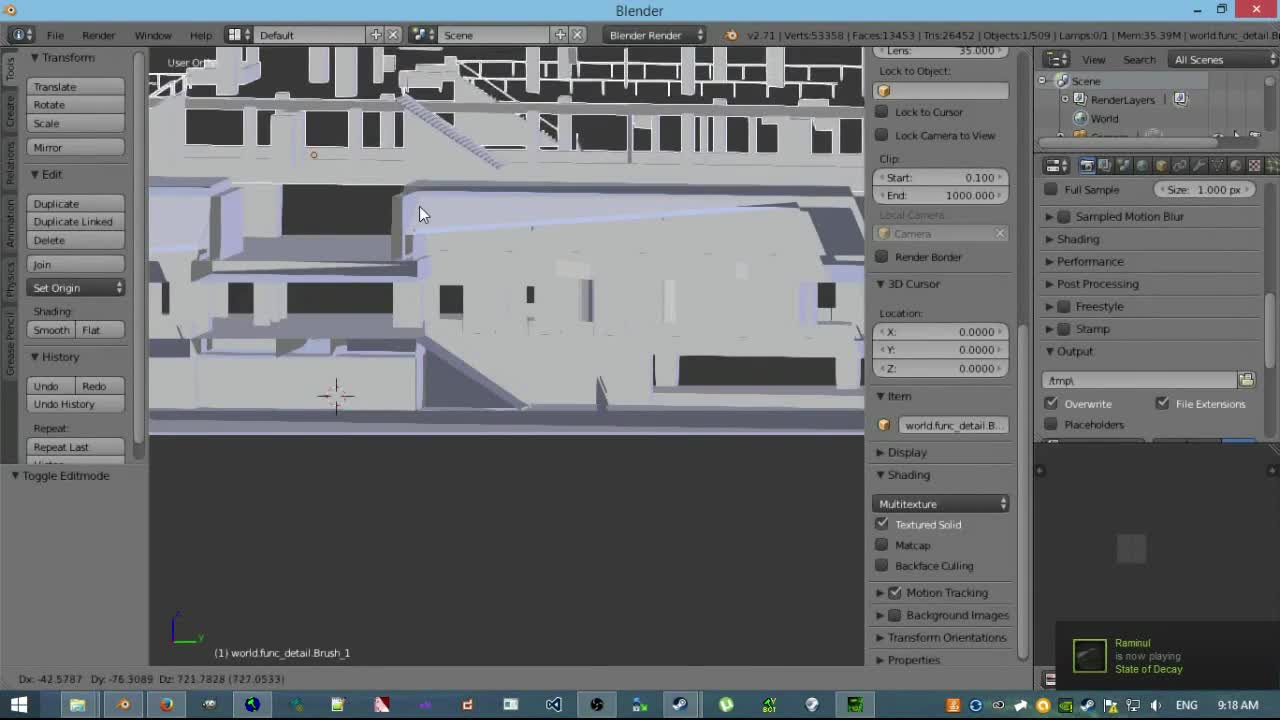Enable the Matcap checkbox

(882, 545)
